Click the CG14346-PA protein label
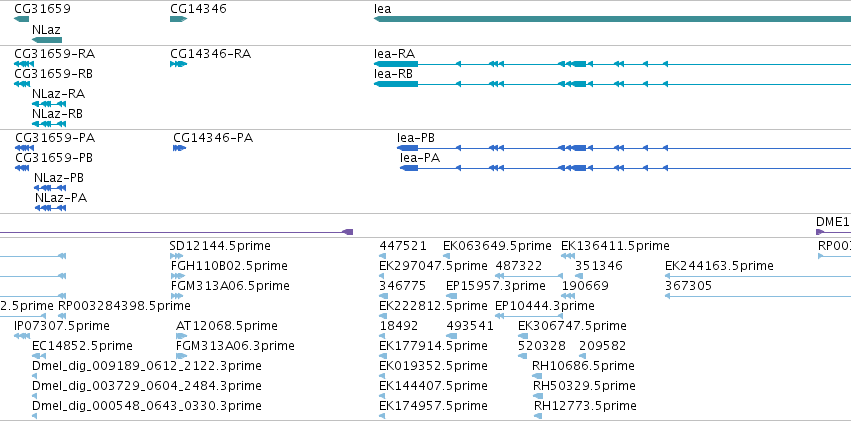Viewport: 851px width, 421px height. coord(213,138)
